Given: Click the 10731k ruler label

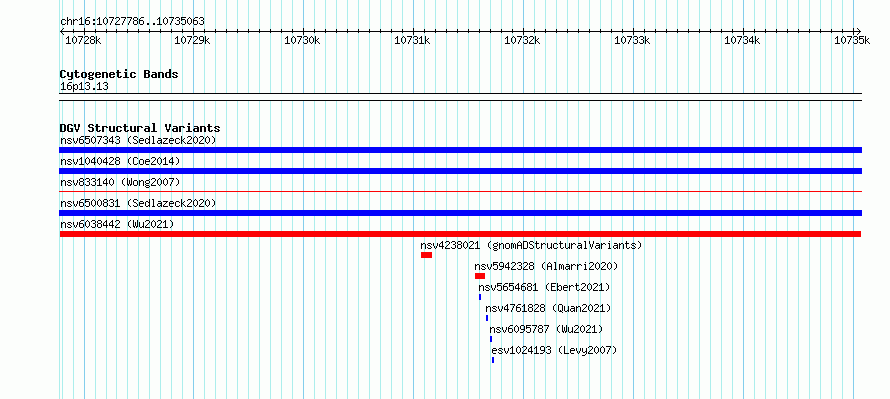Looking at the screenshot, I should click(413, 40).
